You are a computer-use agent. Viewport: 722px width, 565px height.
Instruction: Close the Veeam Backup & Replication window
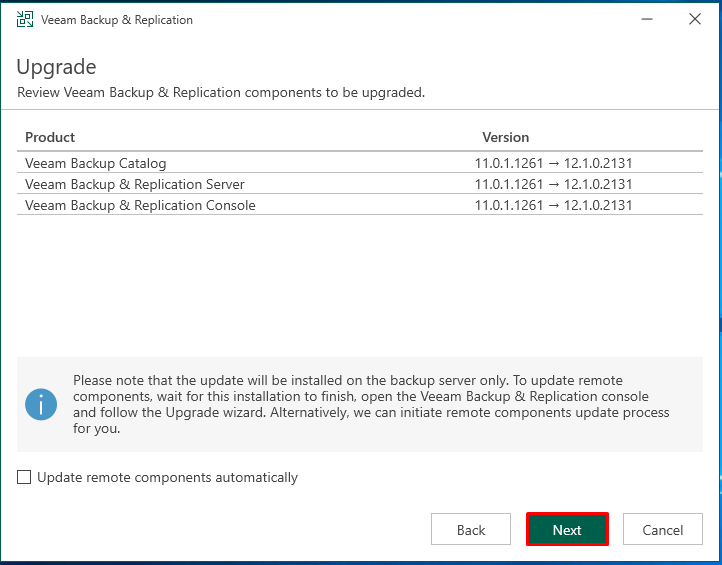695,19
